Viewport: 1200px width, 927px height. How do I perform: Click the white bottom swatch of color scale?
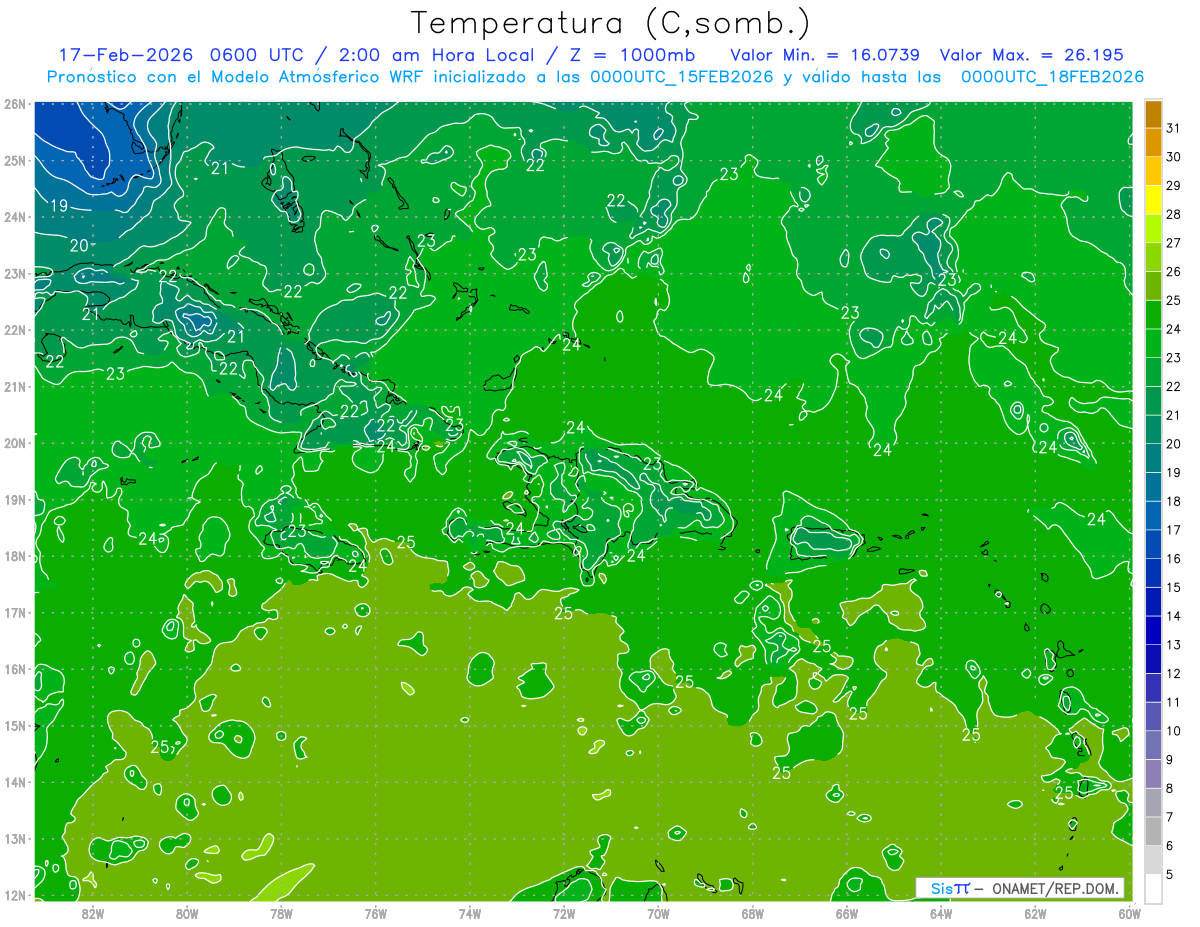[1153, 888]
